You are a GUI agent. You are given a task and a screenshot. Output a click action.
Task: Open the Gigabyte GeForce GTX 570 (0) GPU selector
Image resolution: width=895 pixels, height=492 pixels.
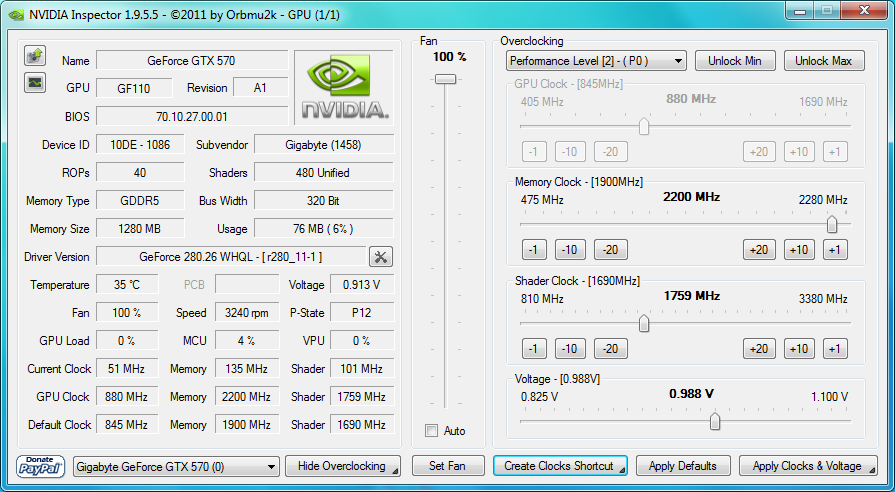click(x=176, y=467)
